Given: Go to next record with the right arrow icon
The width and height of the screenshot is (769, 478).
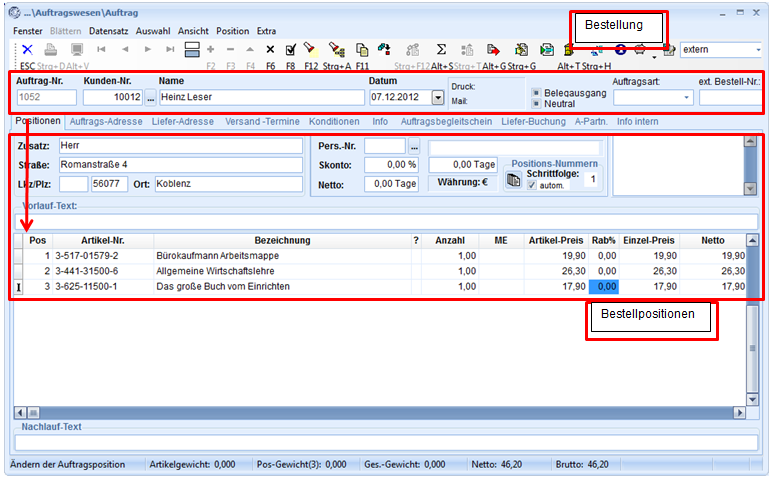Looking at the screenshot, I should coord(148,50).
